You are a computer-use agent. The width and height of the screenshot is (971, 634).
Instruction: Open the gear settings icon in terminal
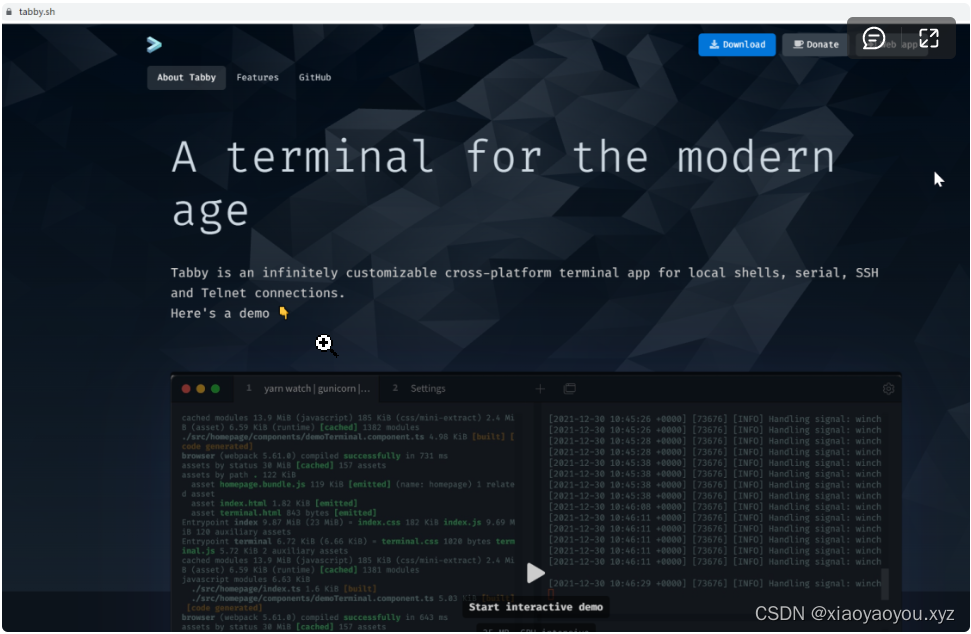click(x=888, y=389)
